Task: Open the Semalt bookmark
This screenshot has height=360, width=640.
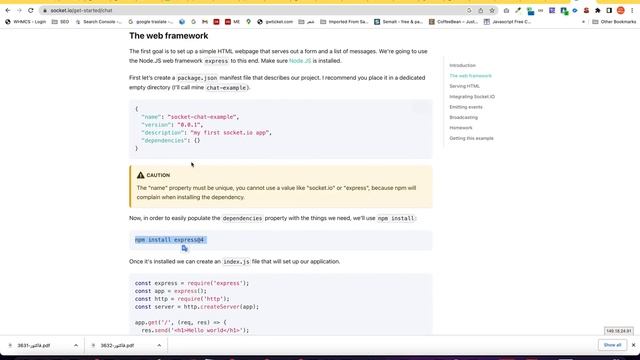Action: pyautogui.click(x=398, y=22)
